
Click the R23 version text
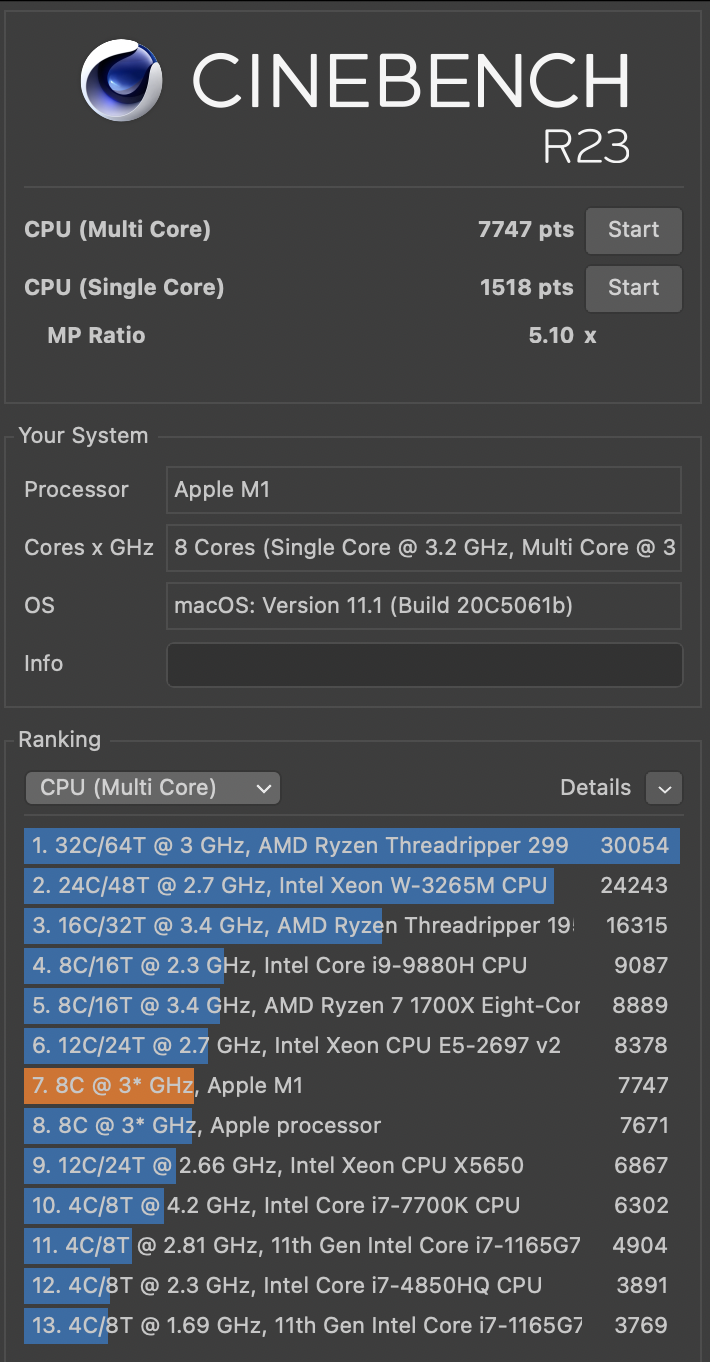586,147
